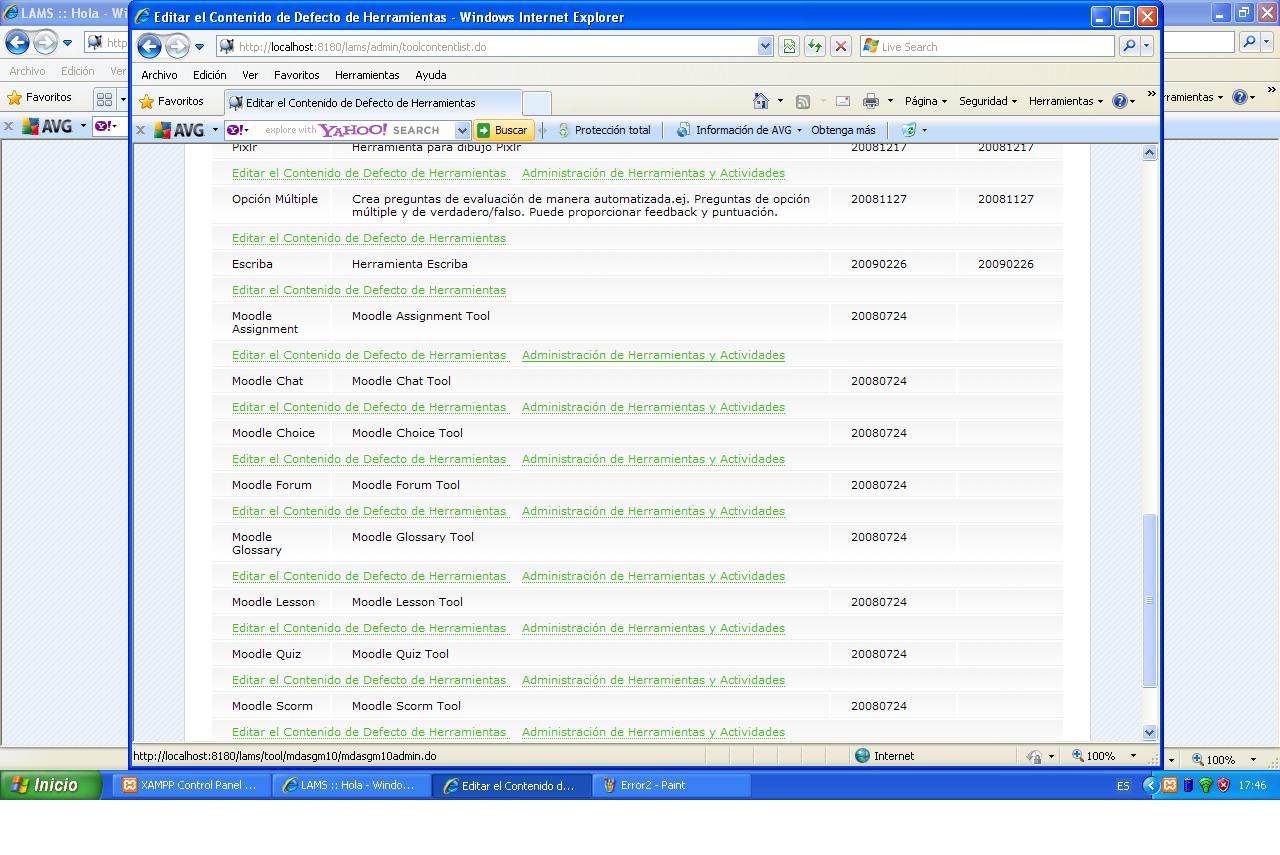The height and width of the screenshot is (855, 1280).
Task: Open the zoom level 100% dropdown
Action: [x=1133, y=756]
